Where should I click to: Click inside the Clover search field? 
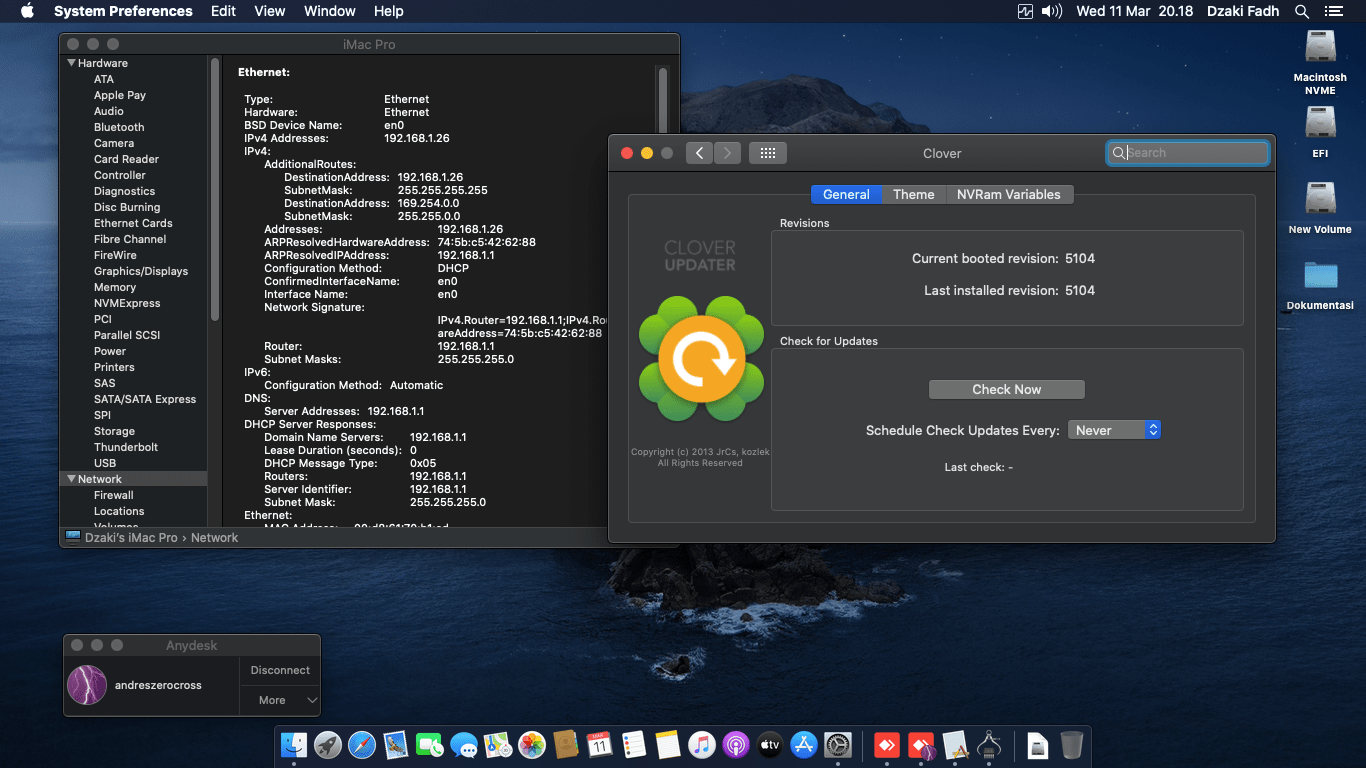coord(1190,152)
